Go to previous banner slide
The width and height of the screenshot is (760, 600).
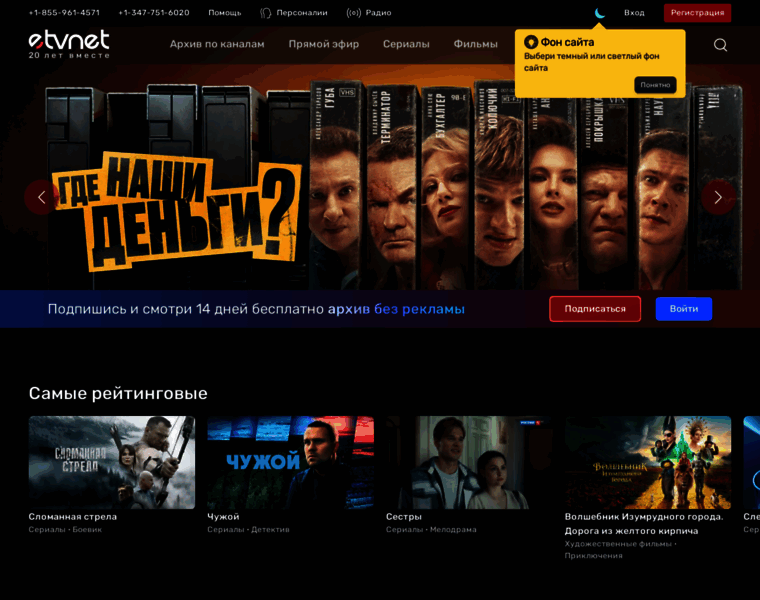(42, 197)
